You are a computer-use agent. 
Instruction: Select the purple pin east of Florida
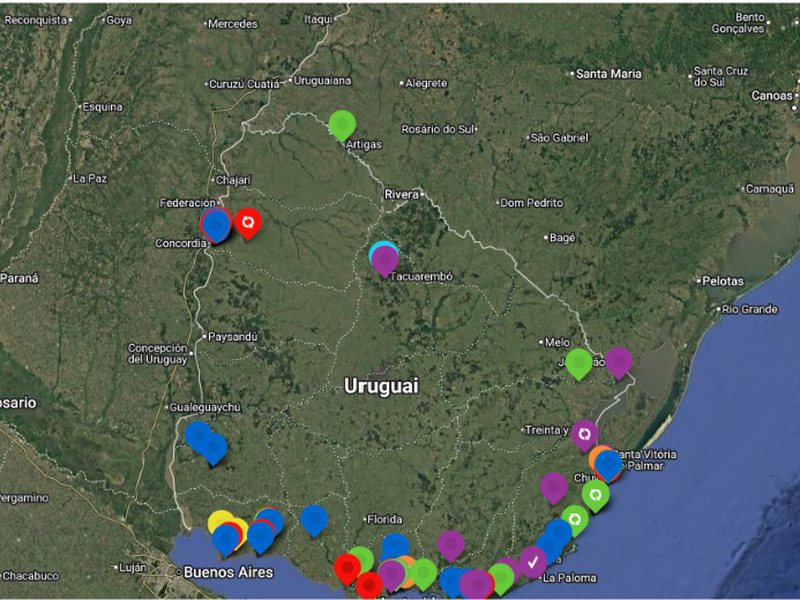point(451,544)
